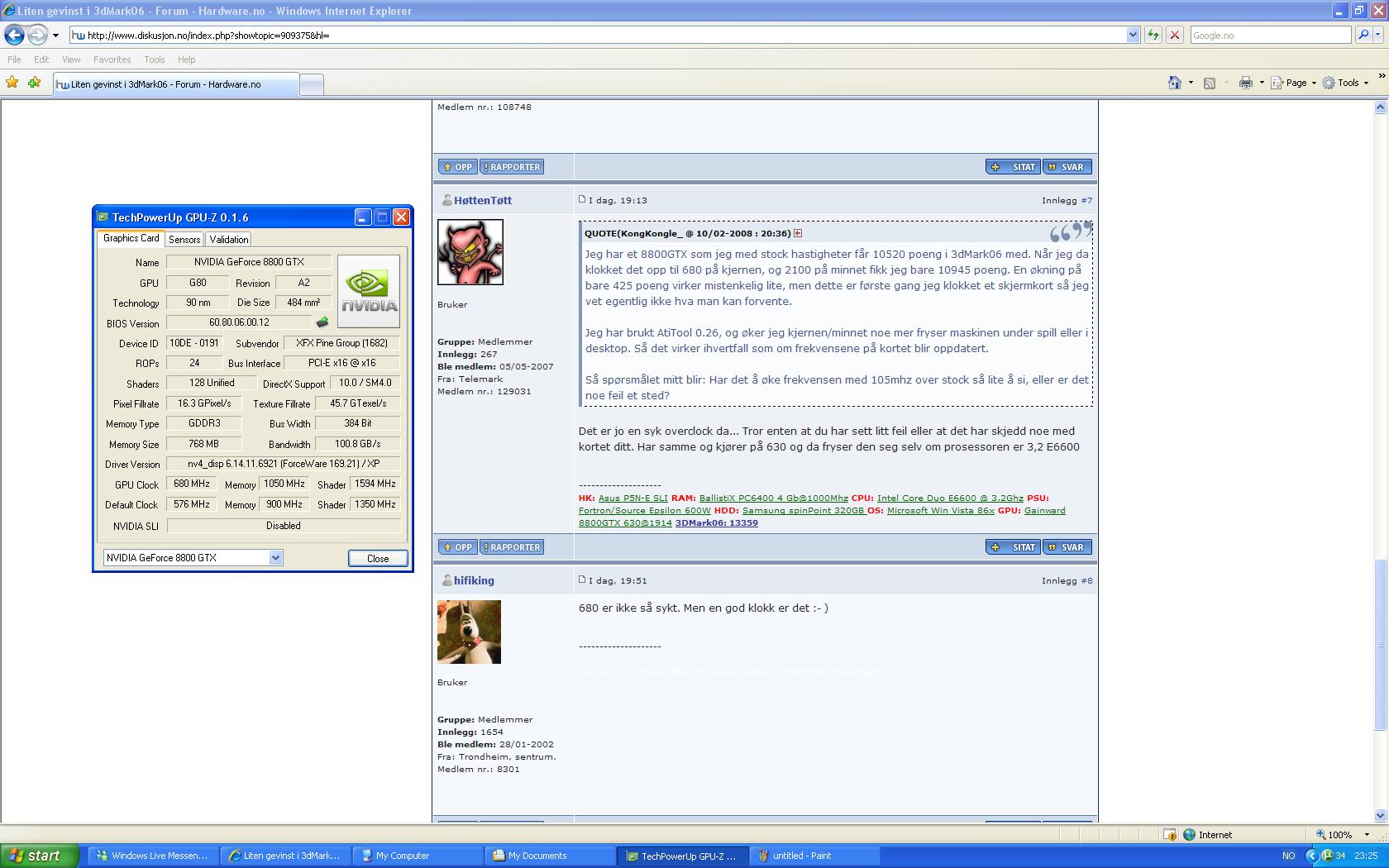The width and height of the screenshot is (1389, 868).
Task: Refresh the page with the green arrows icon
Action: (1153, 35)
